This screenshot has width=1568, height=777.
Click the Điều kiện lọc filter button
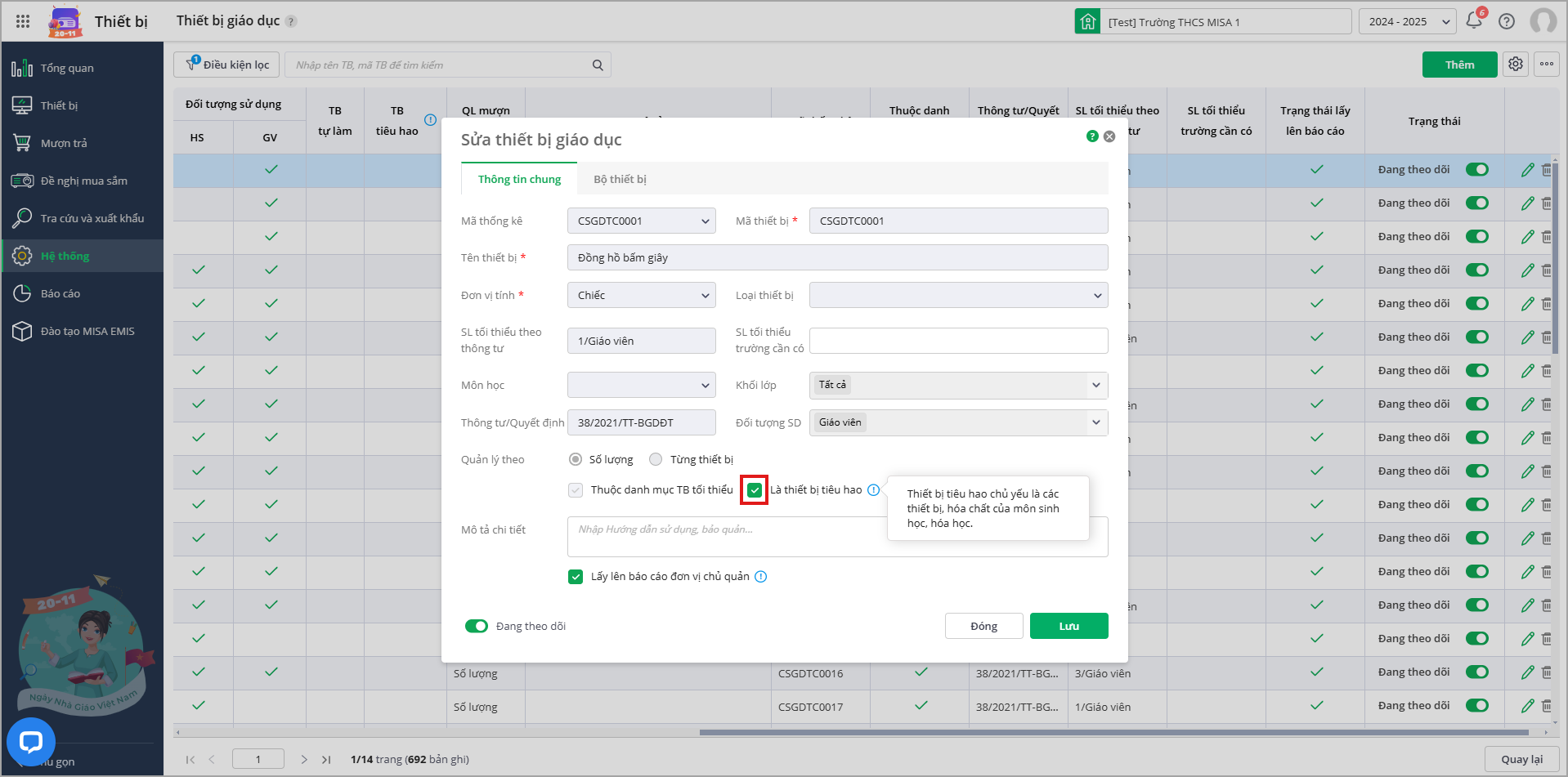pos(226,65)
